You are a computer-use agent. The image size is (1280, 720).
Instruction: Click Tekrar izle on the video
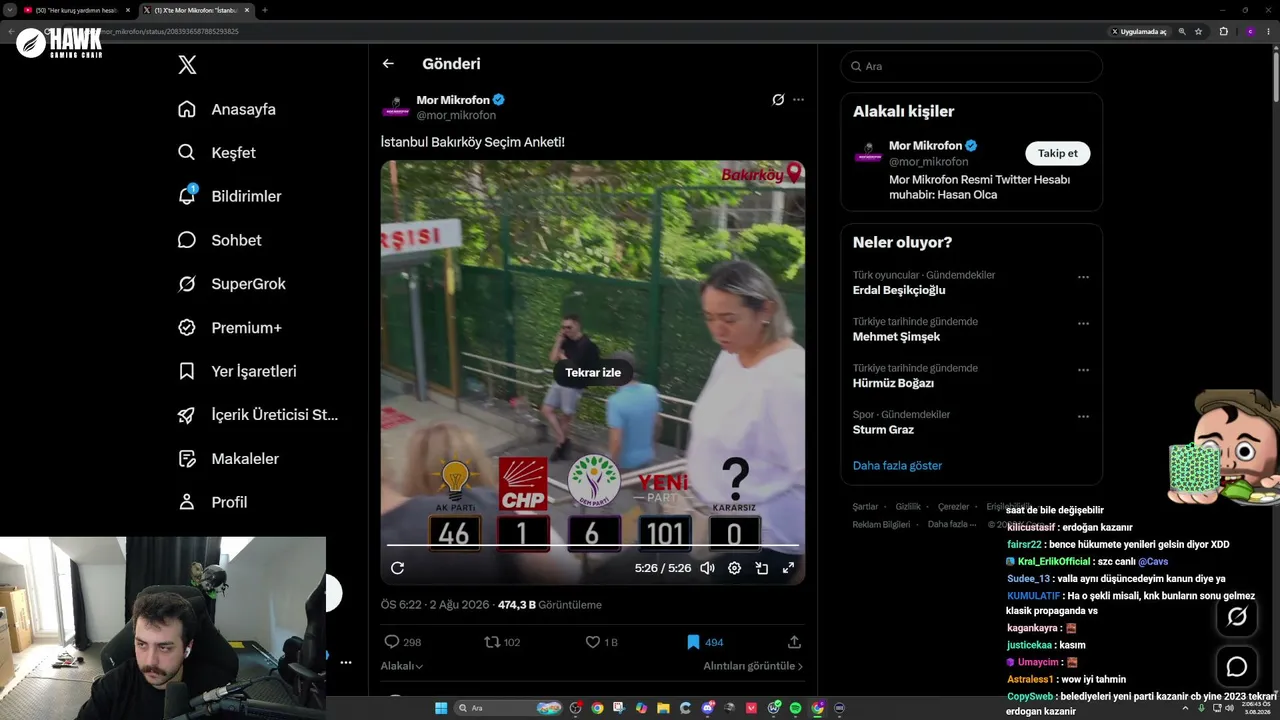(x=593, y=373)
